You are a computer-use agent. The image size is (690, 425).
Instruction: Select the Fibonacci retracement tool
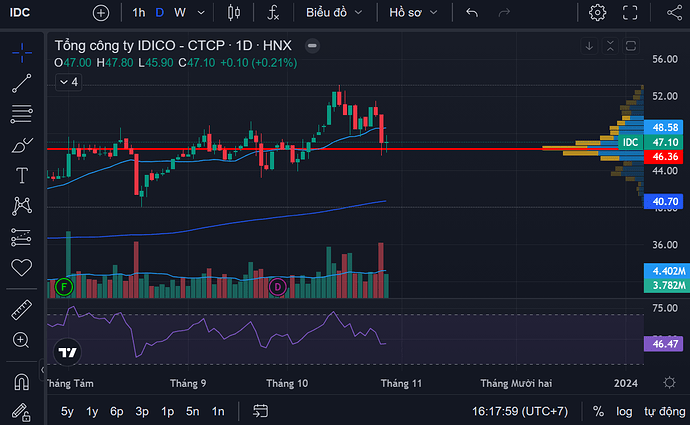click(22, 114)
